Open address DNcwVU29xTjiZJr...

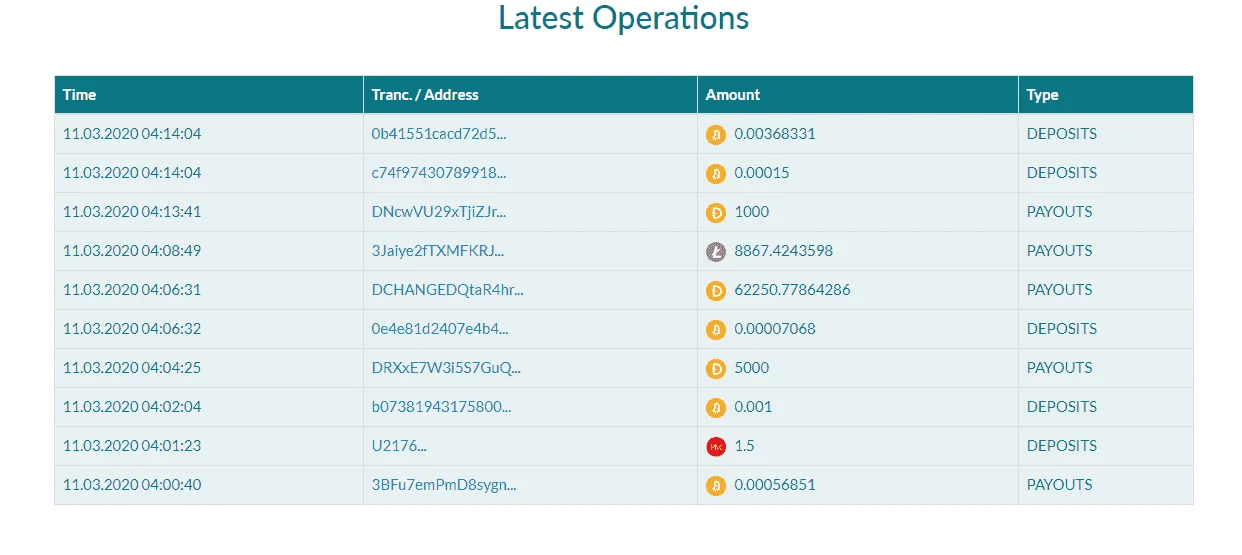pos(439,212)
